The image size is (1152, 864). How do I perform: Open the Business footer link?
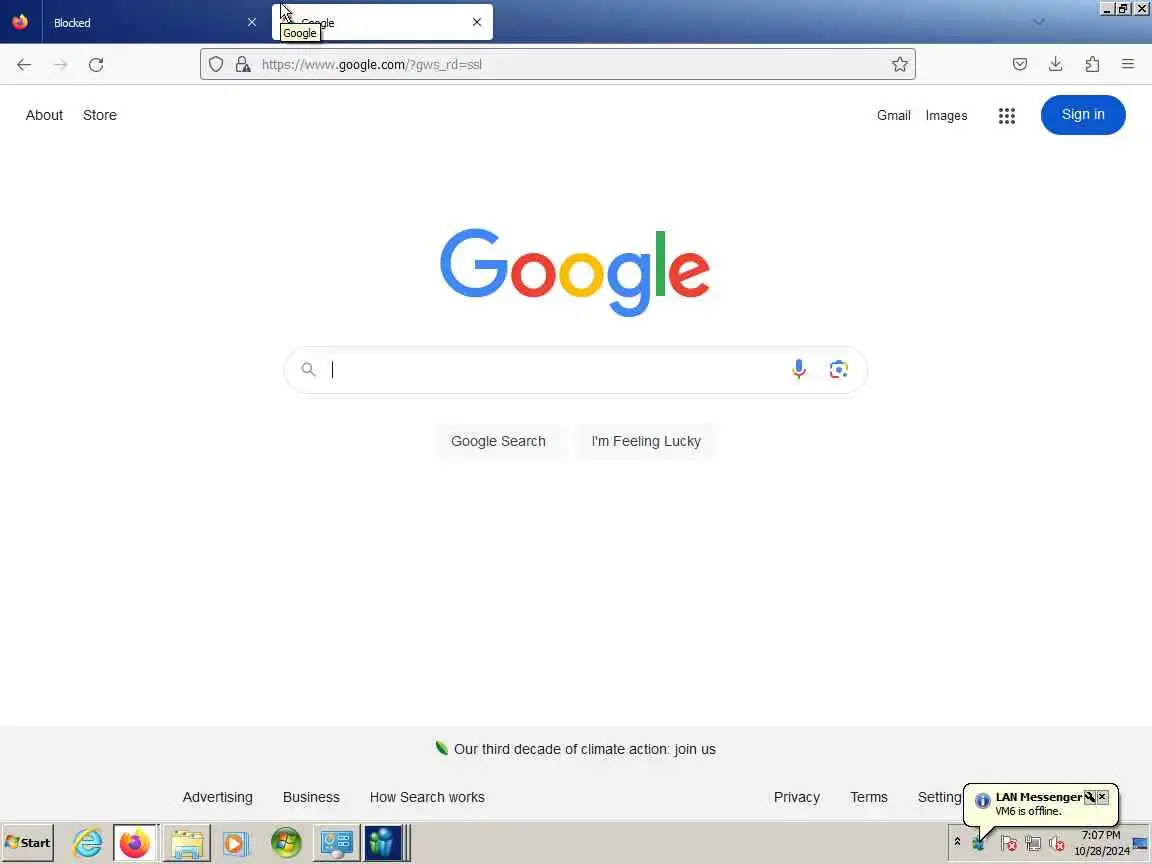coord(312,797)
